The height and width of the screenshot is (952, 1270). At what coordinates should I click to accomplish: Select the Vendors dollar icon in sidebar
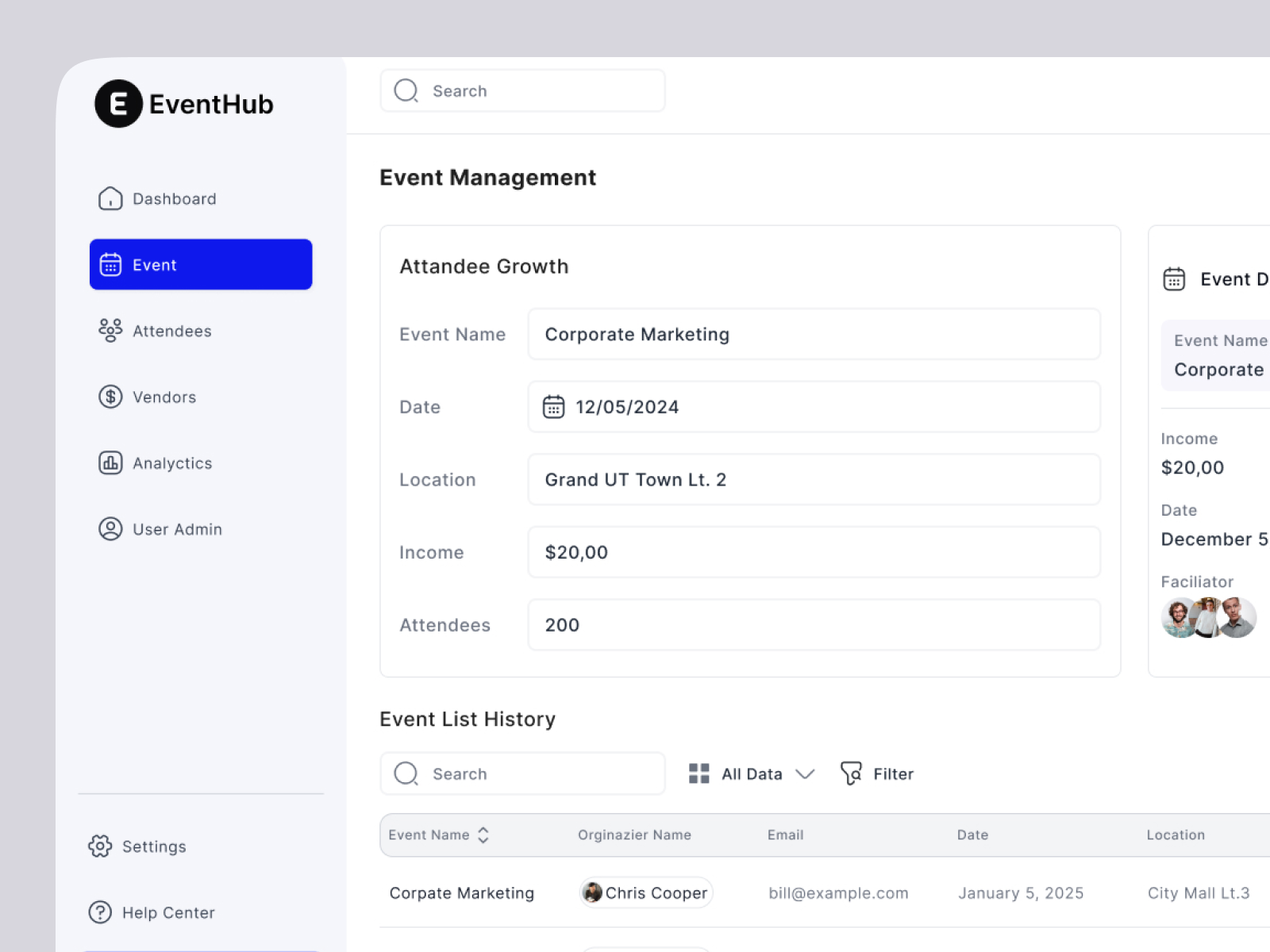[x=111, y=397]
